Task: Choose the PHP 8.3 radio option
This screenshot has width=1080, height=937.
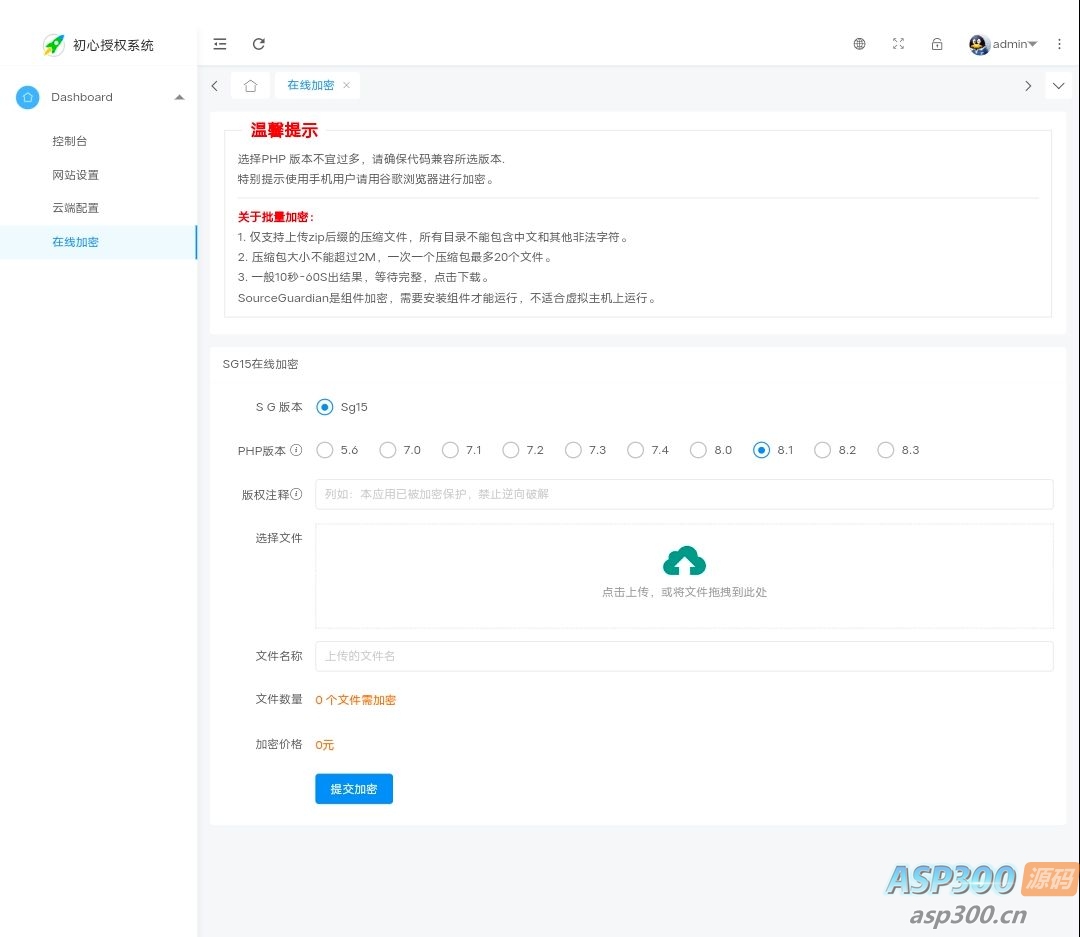Action: tap(885, 450)
